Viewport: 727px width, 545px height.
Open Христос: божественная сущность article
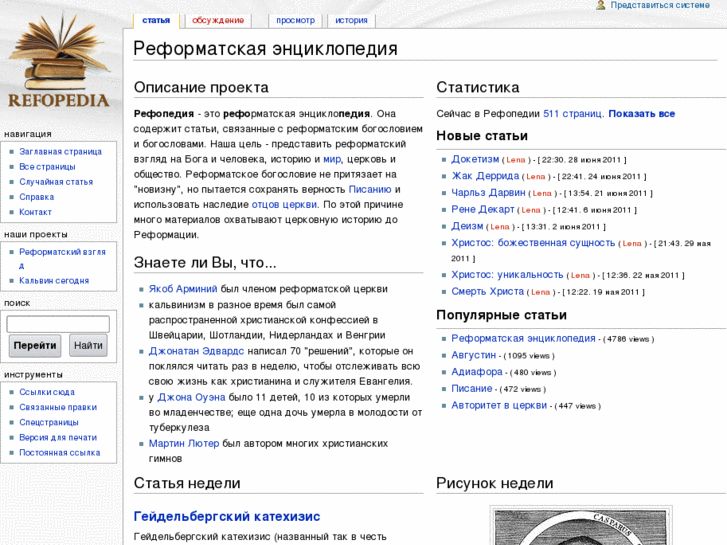[x=533, y=243]
